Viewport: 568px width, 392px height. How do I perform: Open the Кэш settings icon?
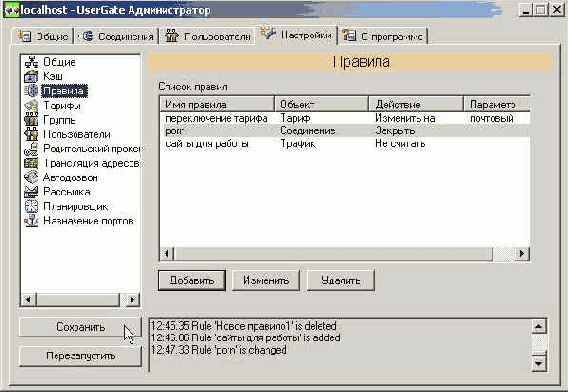coord(31,76)
